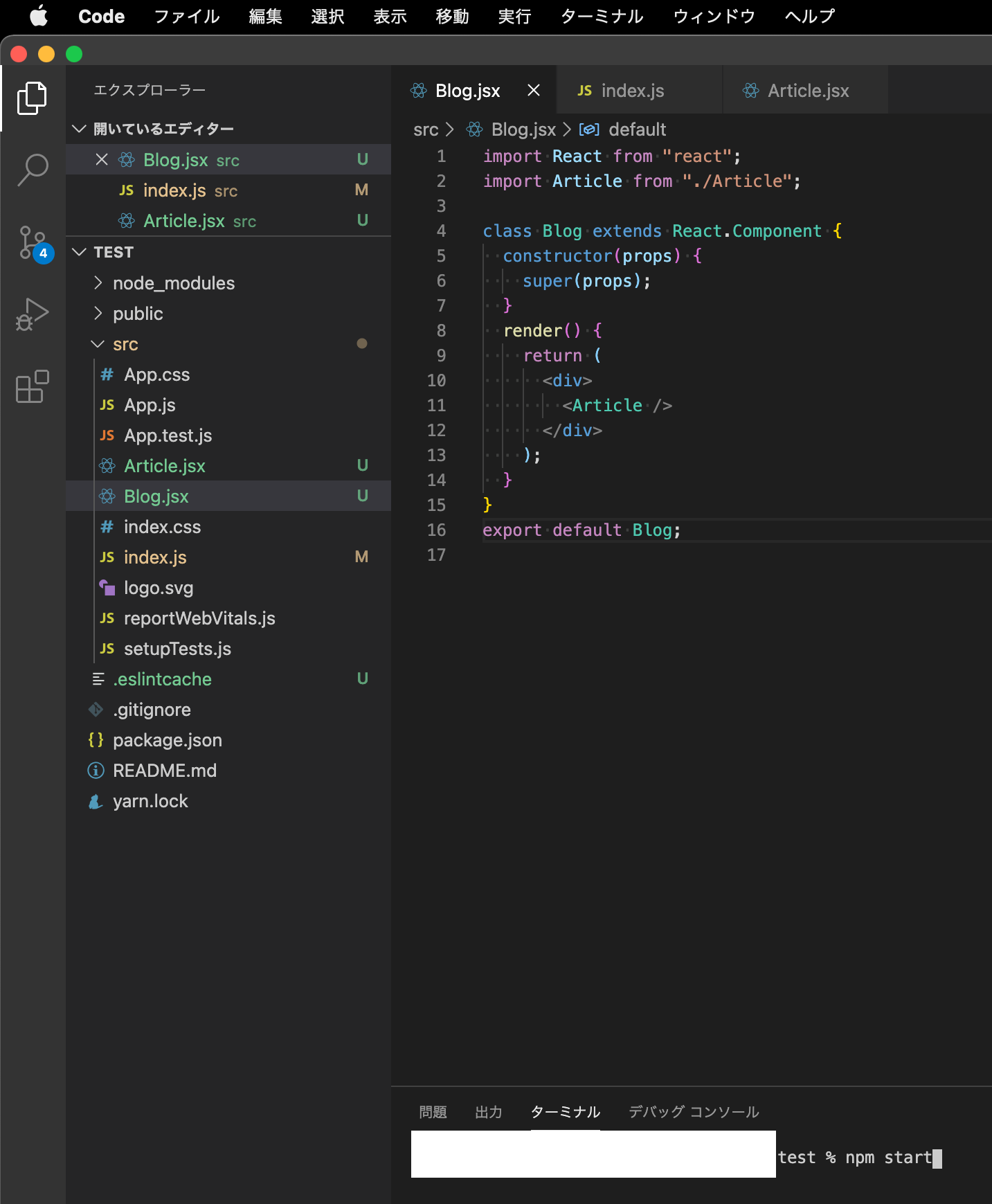Expand the public folder
Screen dimensions: 992x1204
(98, 313)
